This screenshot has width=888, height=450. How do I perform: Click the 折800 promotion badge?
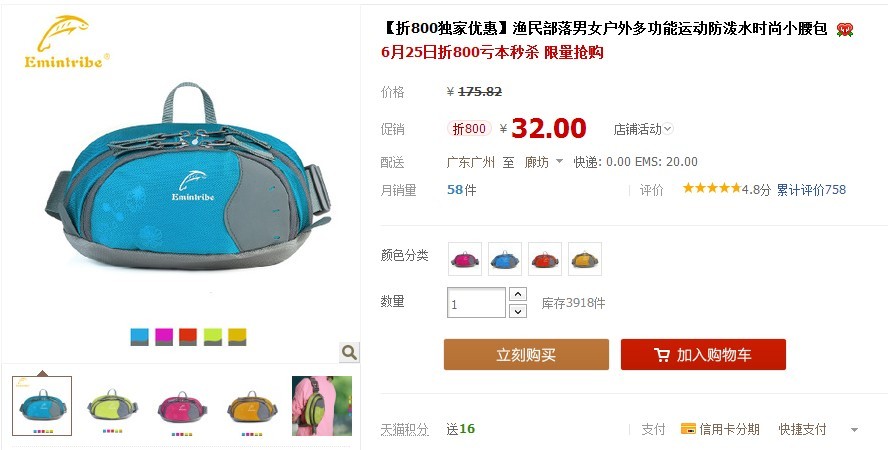click(469, 129)
